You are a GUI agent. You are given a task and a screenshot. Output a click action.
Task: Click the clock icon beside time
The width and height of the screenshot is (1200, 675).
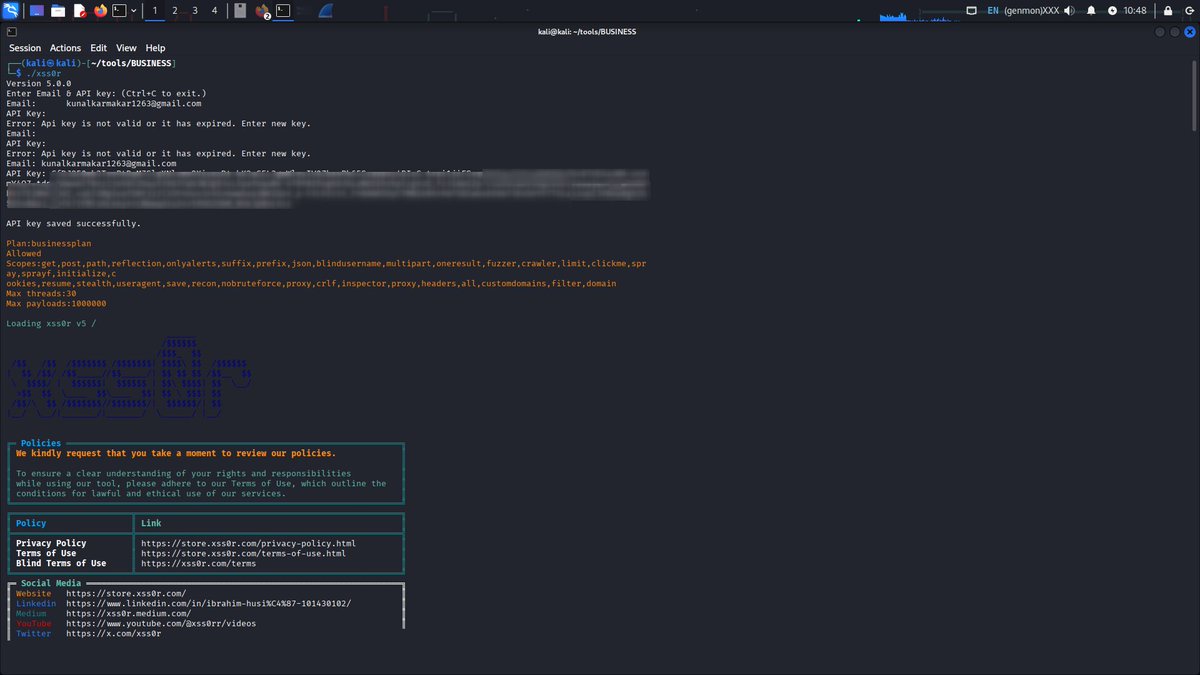click(x=1113, y=10)
